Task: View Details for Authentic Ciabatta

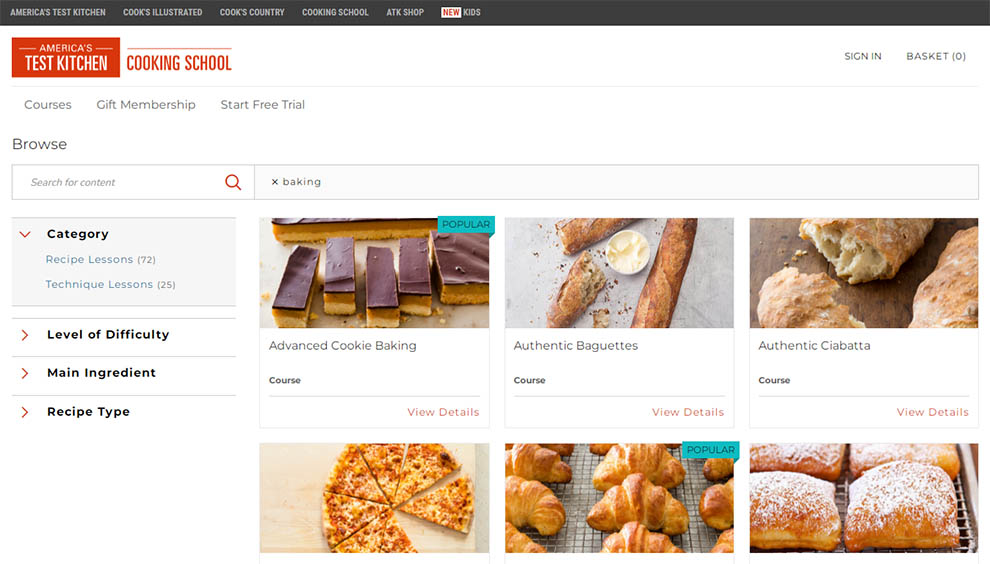Action: (933, 412)
